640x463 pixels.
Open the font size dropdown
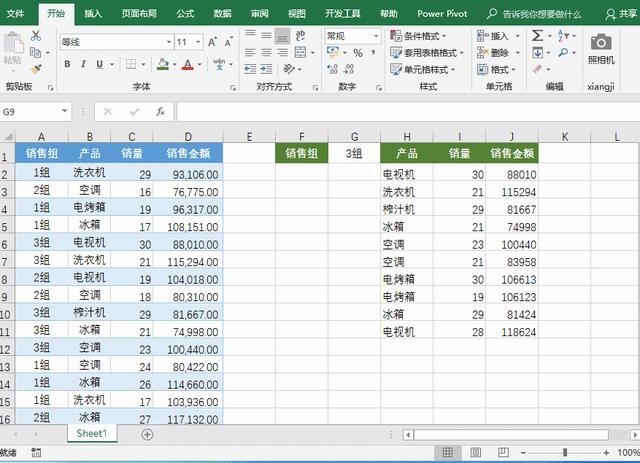click(x=198, y=42)
